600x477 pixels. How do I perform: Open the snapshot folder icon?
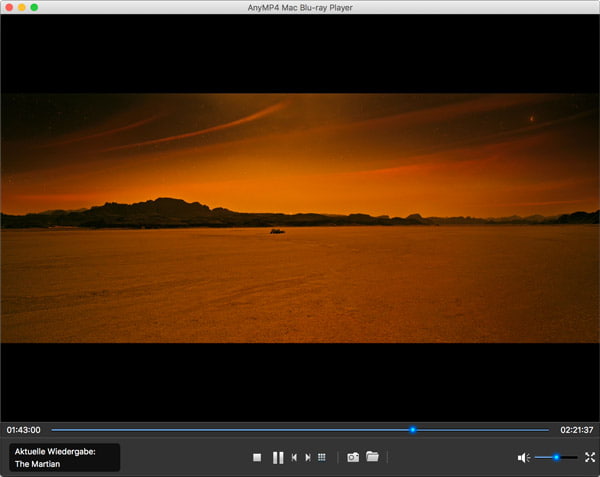click(372, 456)
